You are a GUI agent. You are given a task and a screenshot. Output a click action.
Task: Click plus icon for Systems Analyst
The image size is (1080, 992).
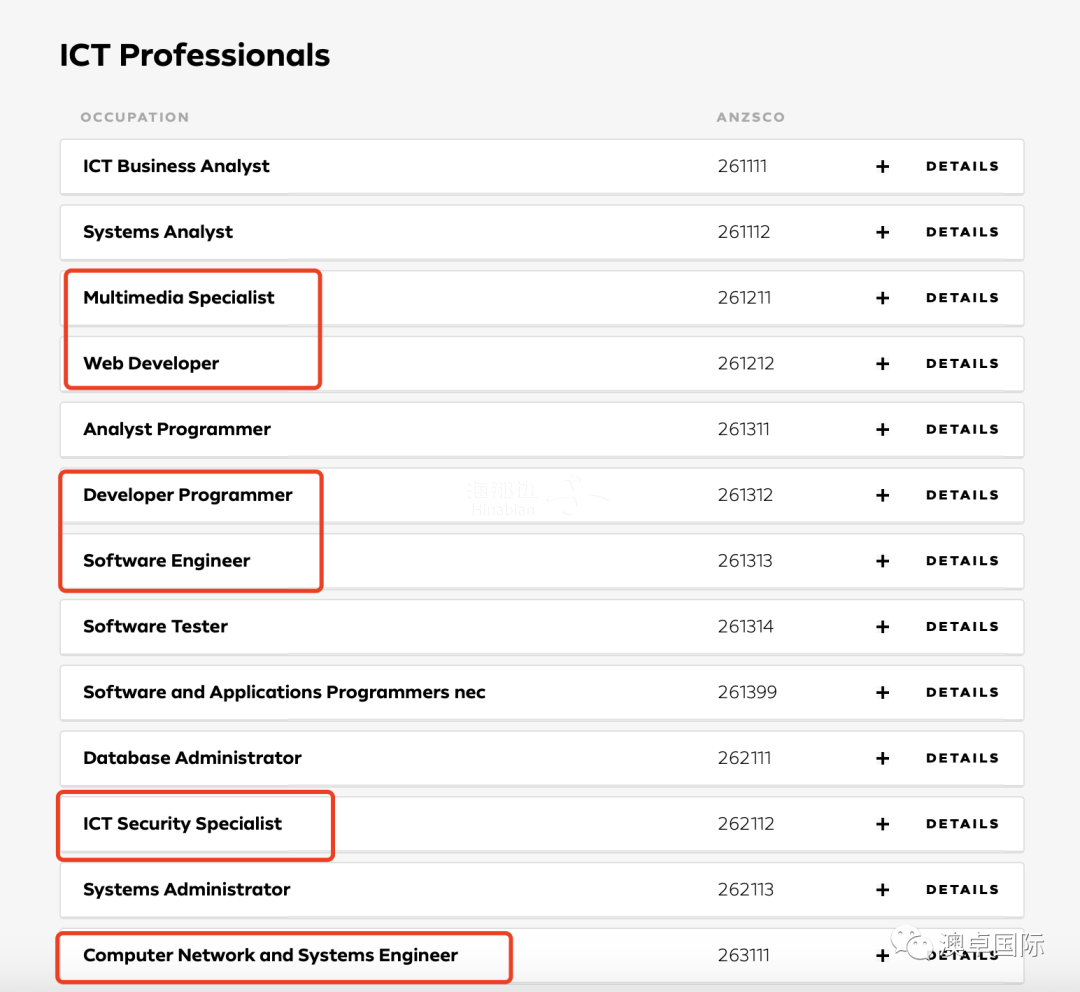click(x=882, y=232)
